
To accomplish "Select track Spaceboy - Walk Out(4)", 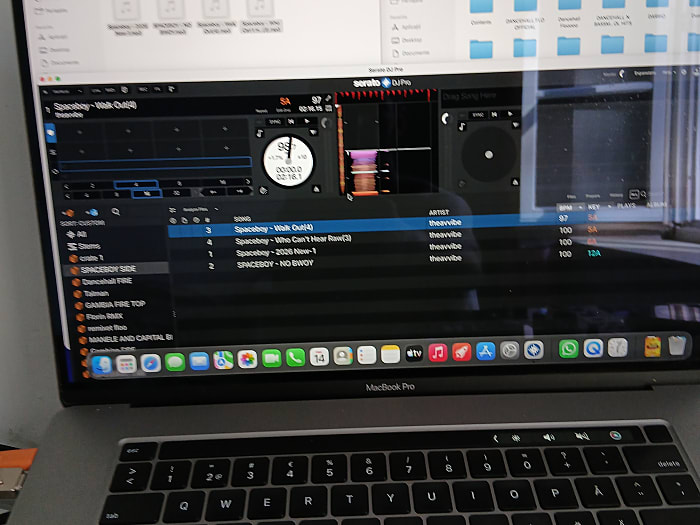I will pyautogui.click(x=273, y=228).
